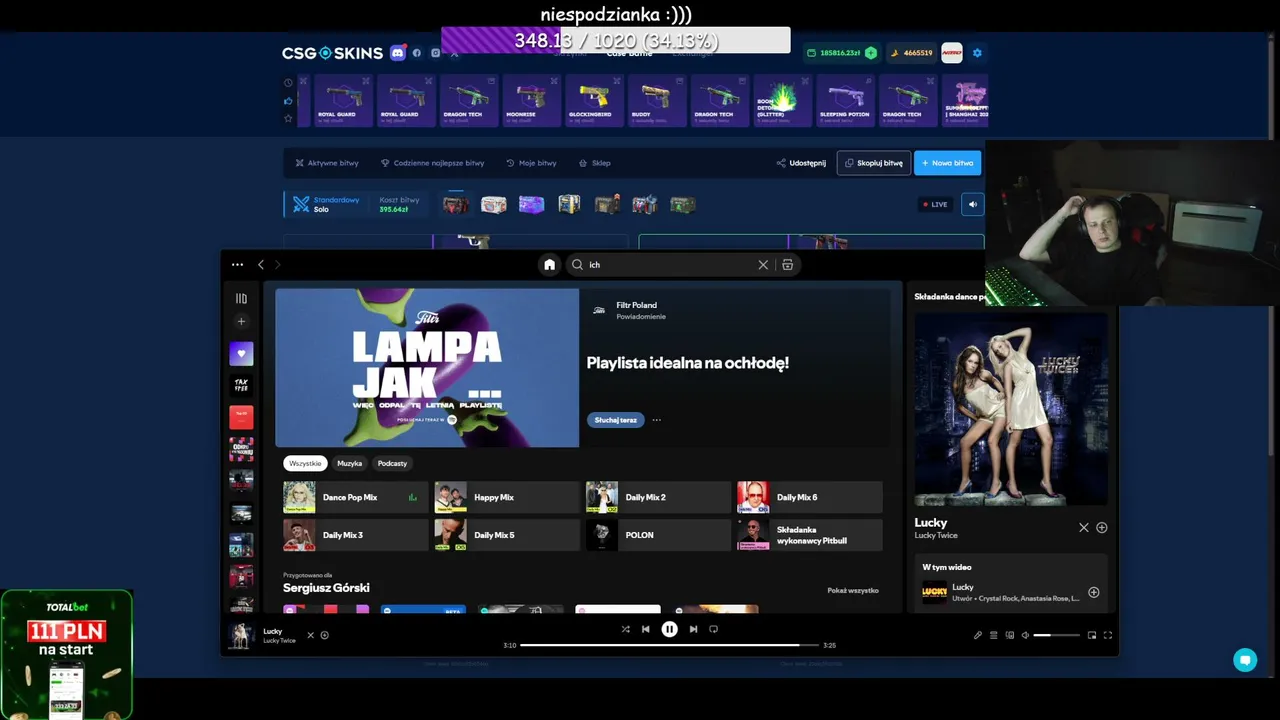The image size is (1280, 720).
Task: Open the Lucky Twice artist link in side panel
Action: [x=936, y=535]
